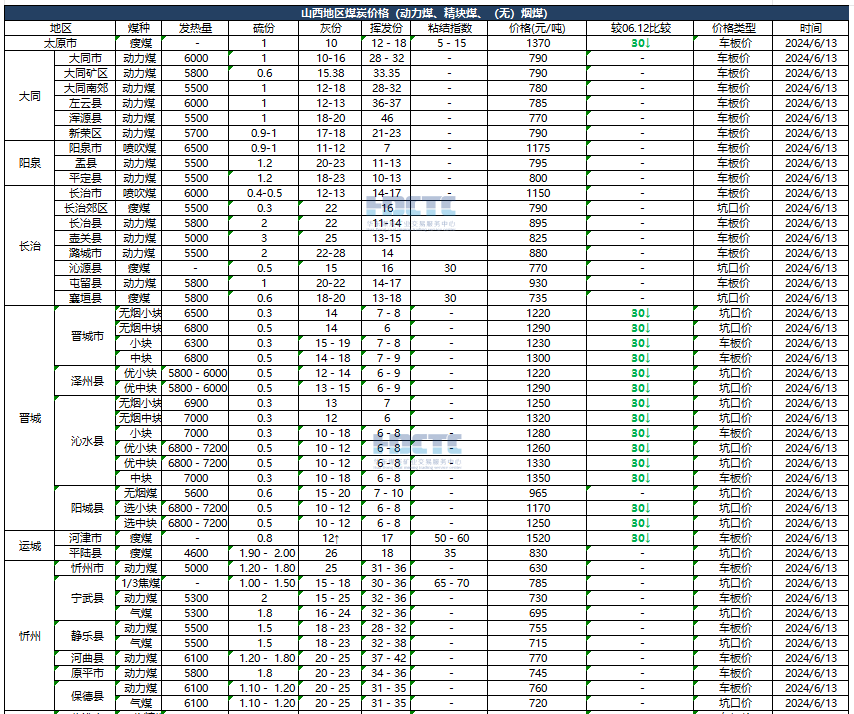Image resolution: width=854 pixels, height=714 pixels.
Task: Select the '大同矿区' cell
Action: [x=86, y=74]
